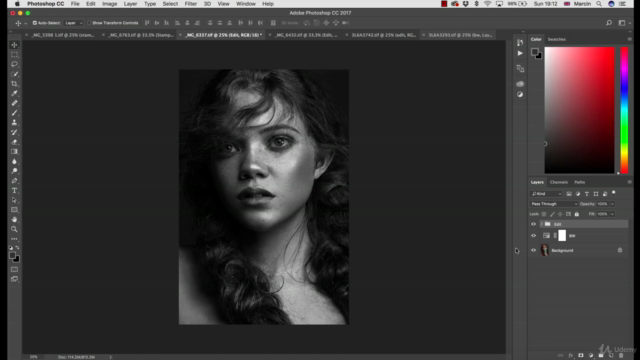
Task: Switch to the _MG_6763.tif document tab
Action: coord(141,35)
